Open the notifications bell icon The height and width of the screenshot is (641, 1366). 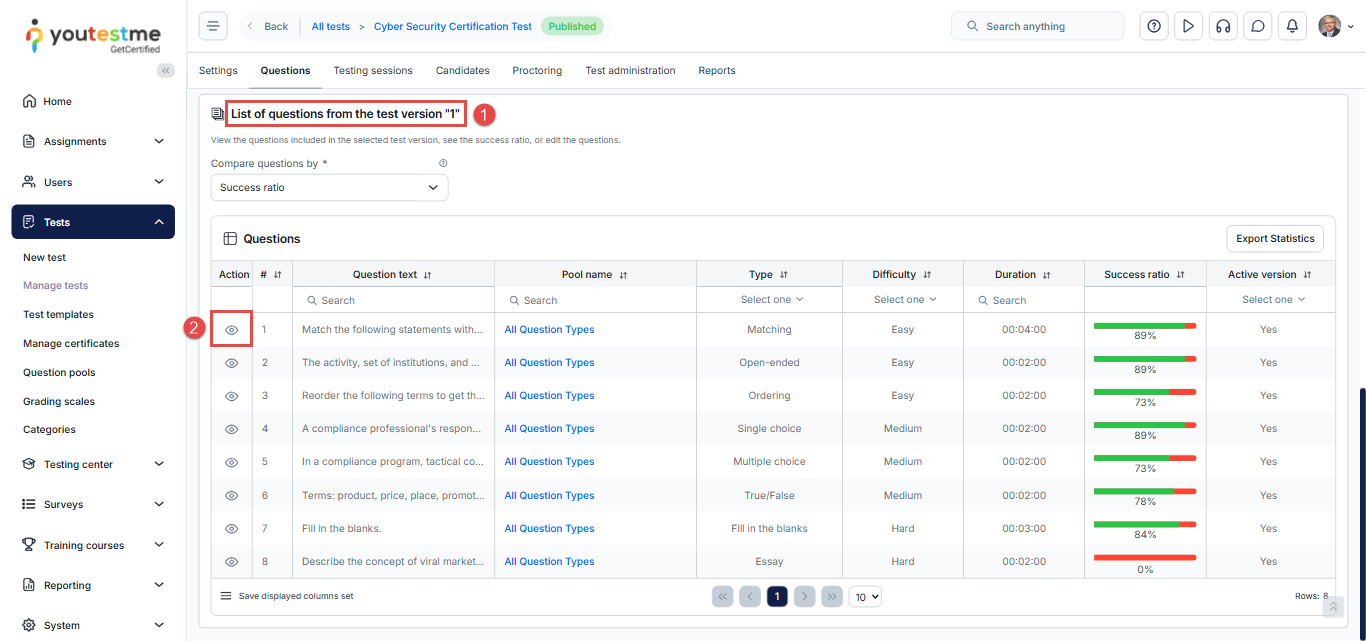[1292, 26]
